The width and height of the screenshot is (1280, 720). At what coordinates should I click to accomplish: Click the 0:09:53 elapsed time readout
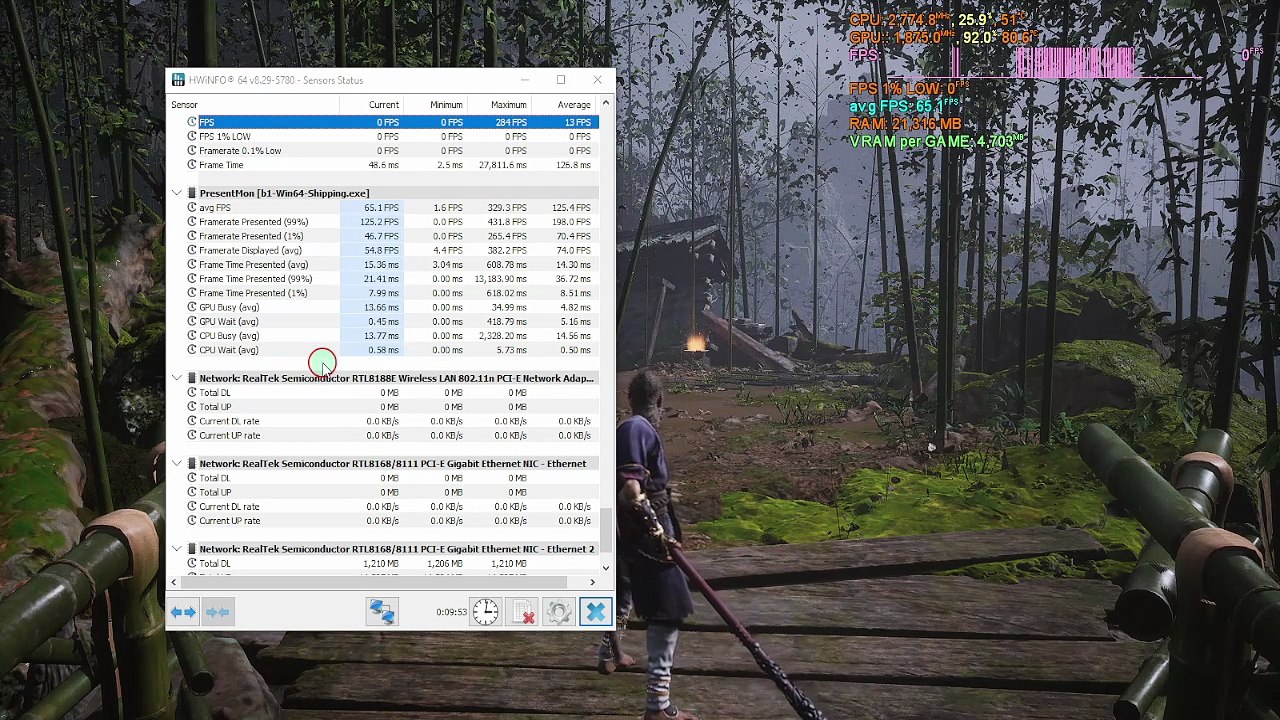[x=451, y=612]
